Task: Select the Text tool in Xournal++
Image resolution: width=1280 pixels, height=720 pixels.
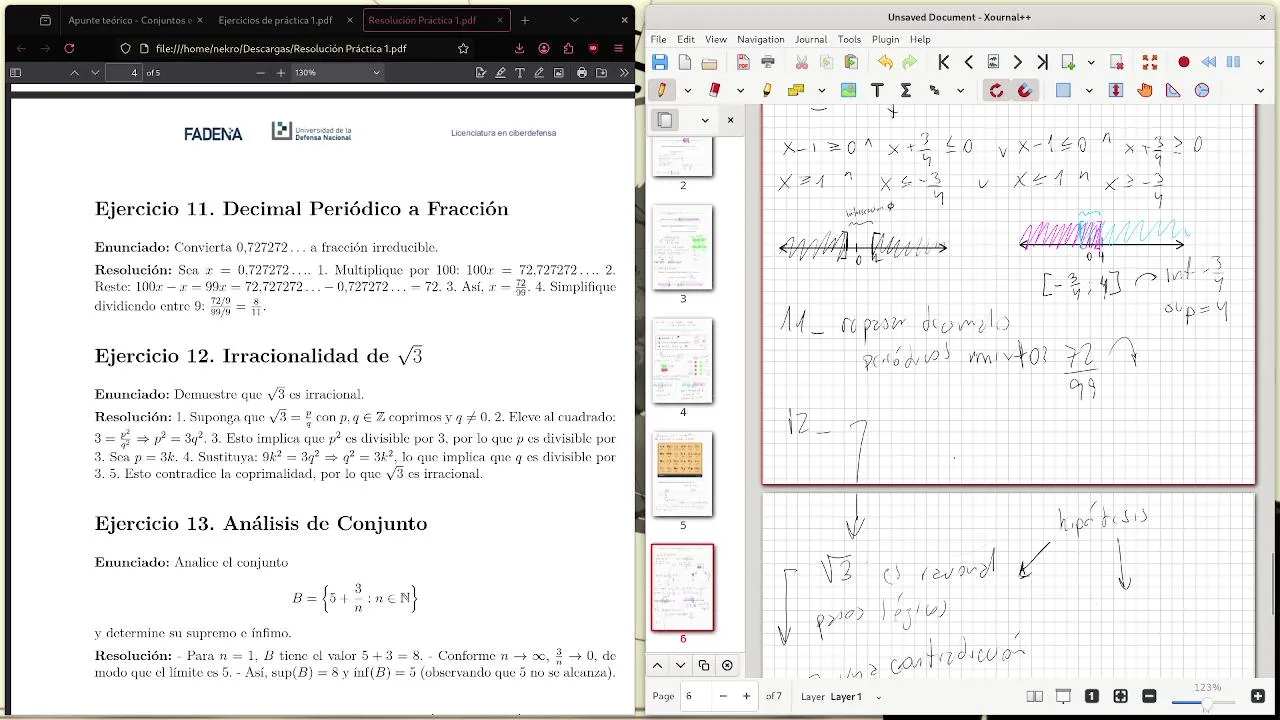Action: click(x=877, y=90)
